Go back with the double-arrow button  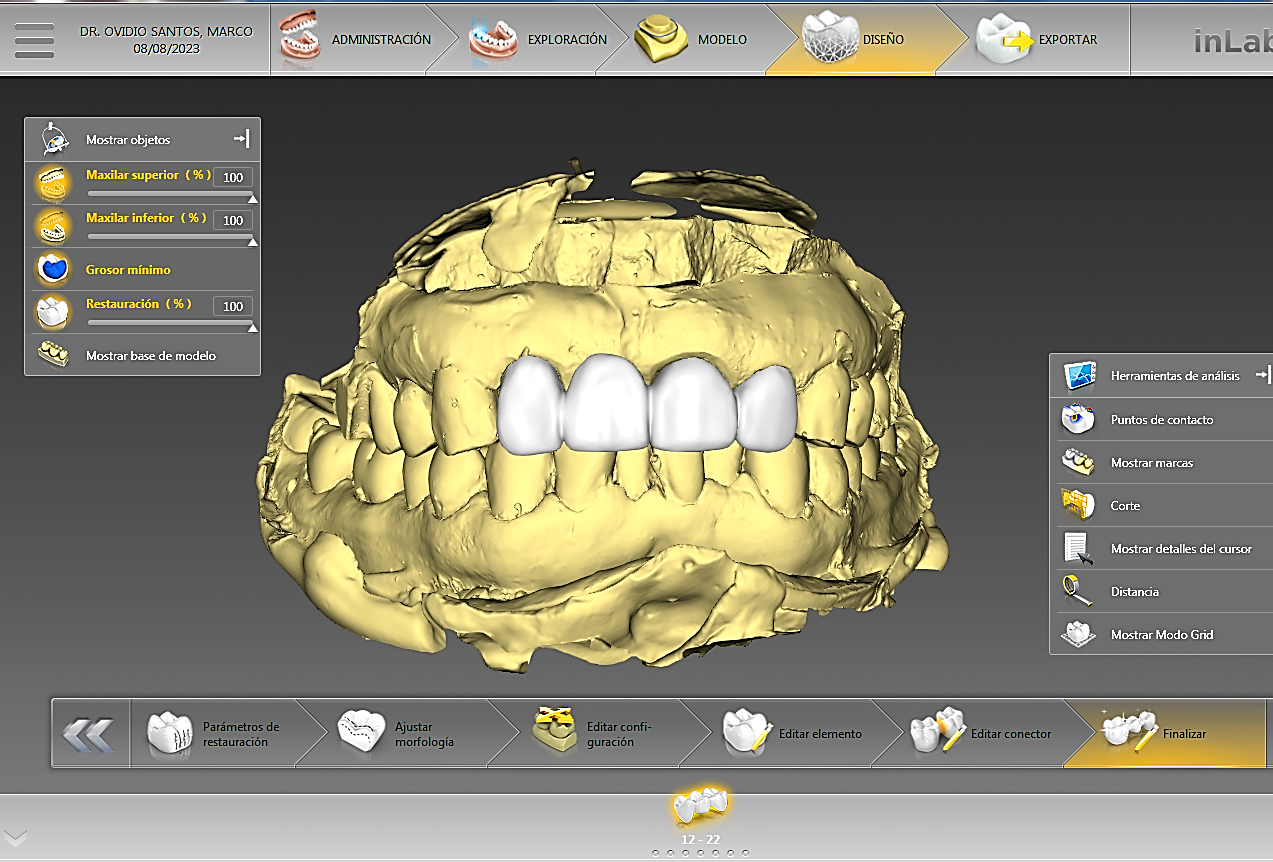(x=91, y=733)
